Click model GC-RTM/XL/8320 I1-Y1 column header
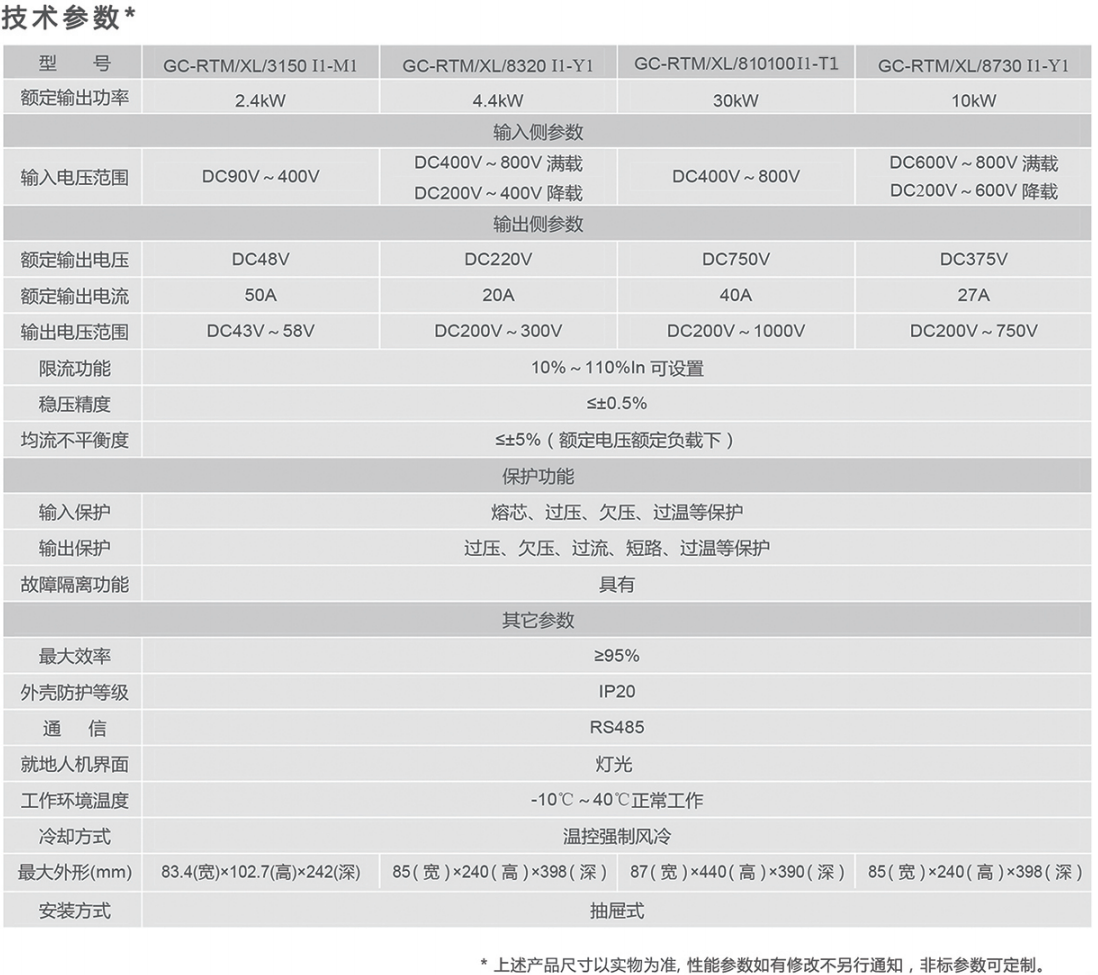1098x975 pixels. pyautogui.click(x=497, y=62)
